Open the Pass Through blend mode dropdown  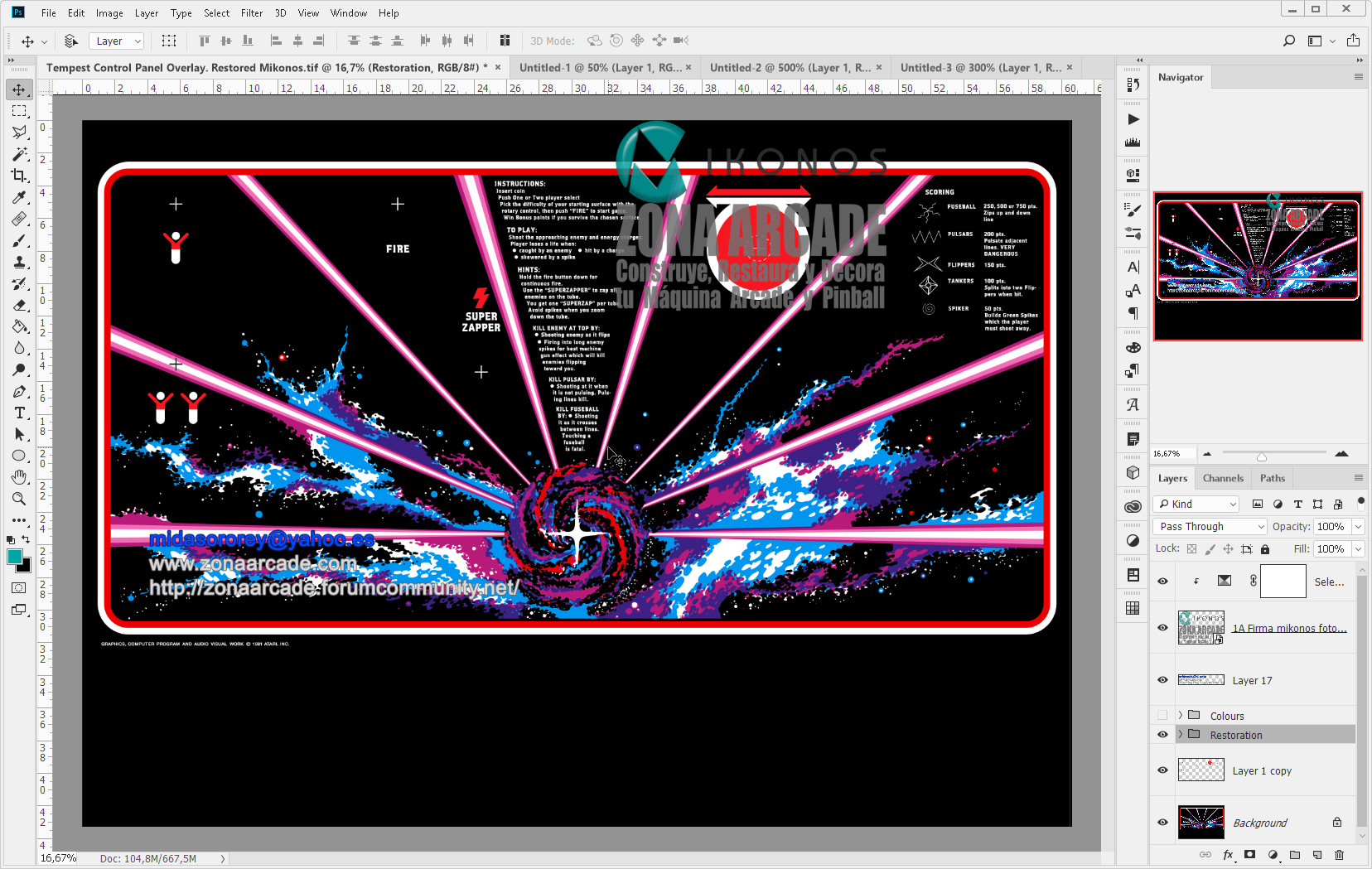[1209, 526]
